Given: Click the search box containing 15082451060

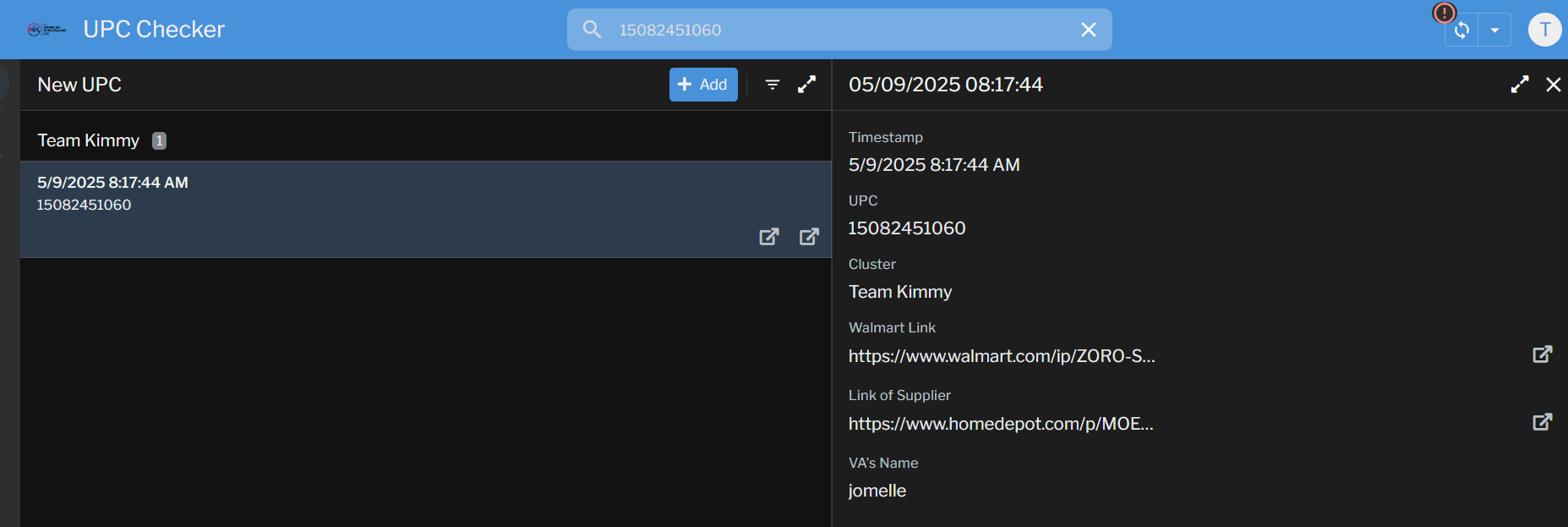Looking at the screenshot, I should click(x=839, y=30).
